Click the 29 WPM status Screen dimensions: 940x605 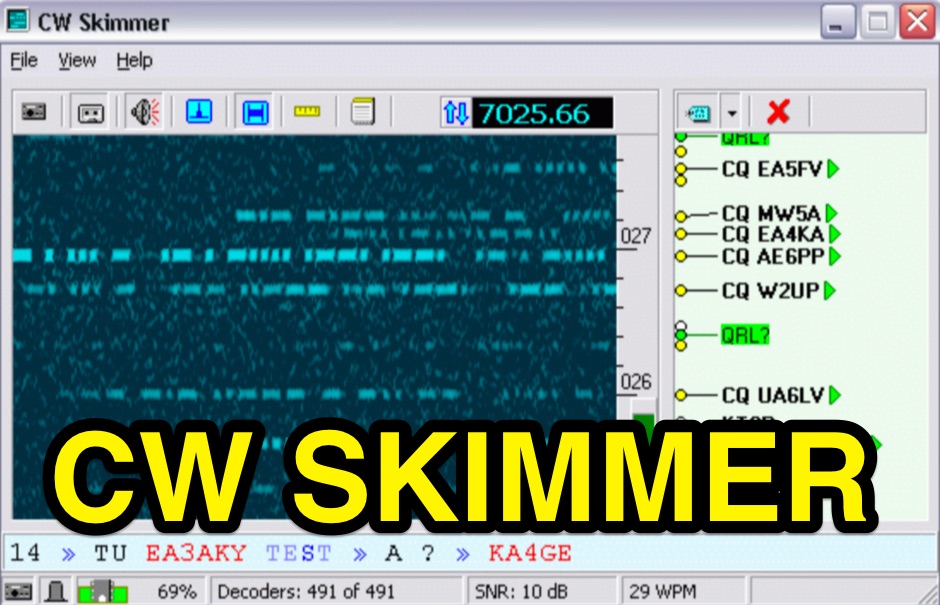coord(662,592)
